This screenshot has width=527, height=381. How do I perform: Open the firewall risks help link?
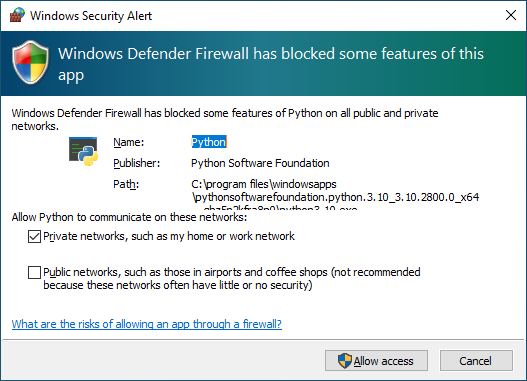[x=147, y=324]
